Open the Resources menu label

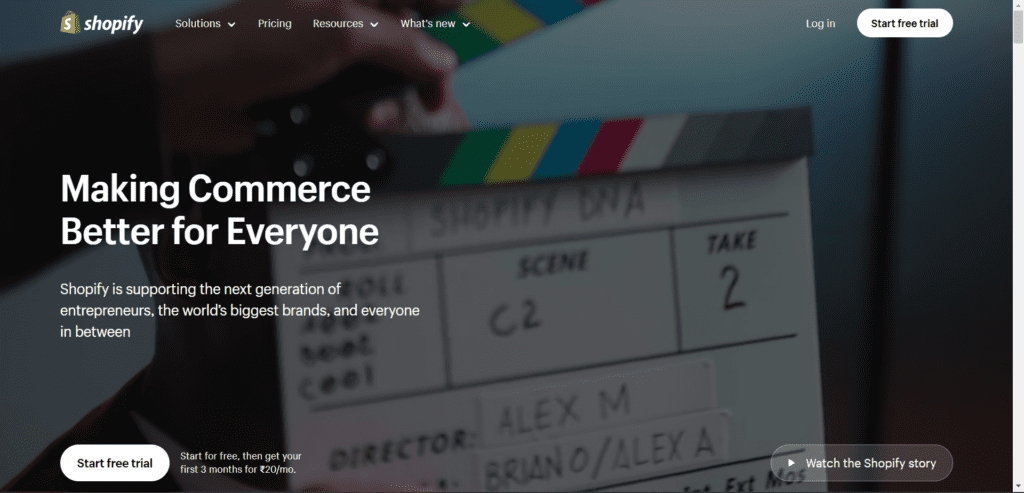point(338,24)
